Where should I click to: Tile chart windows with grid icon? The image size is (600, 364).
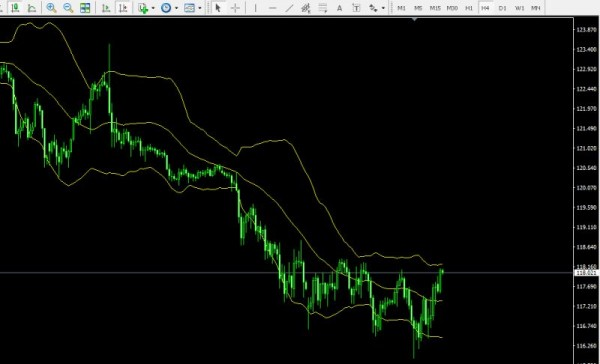(85, 8)
